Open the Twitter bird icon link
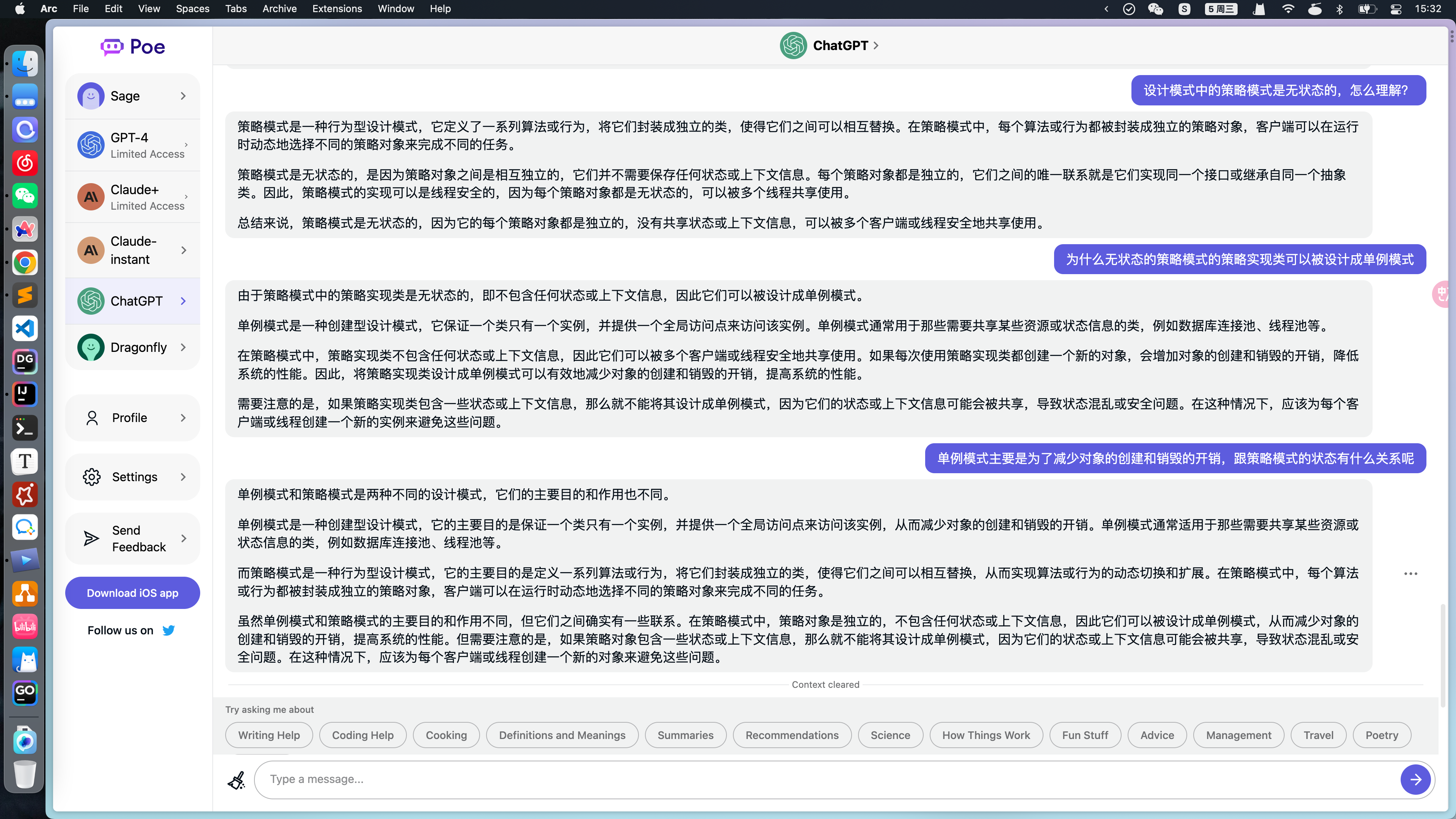 pyautogui.click(x=168, y=630)
